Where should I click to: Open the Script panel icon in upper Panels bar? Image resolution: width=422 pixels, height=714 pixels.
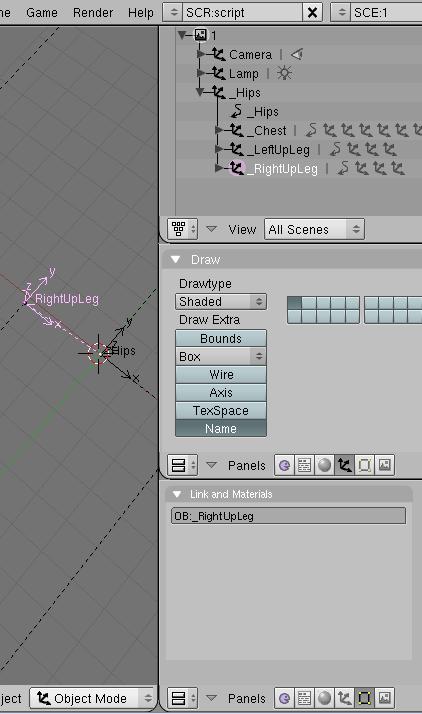tap(305, 465)
